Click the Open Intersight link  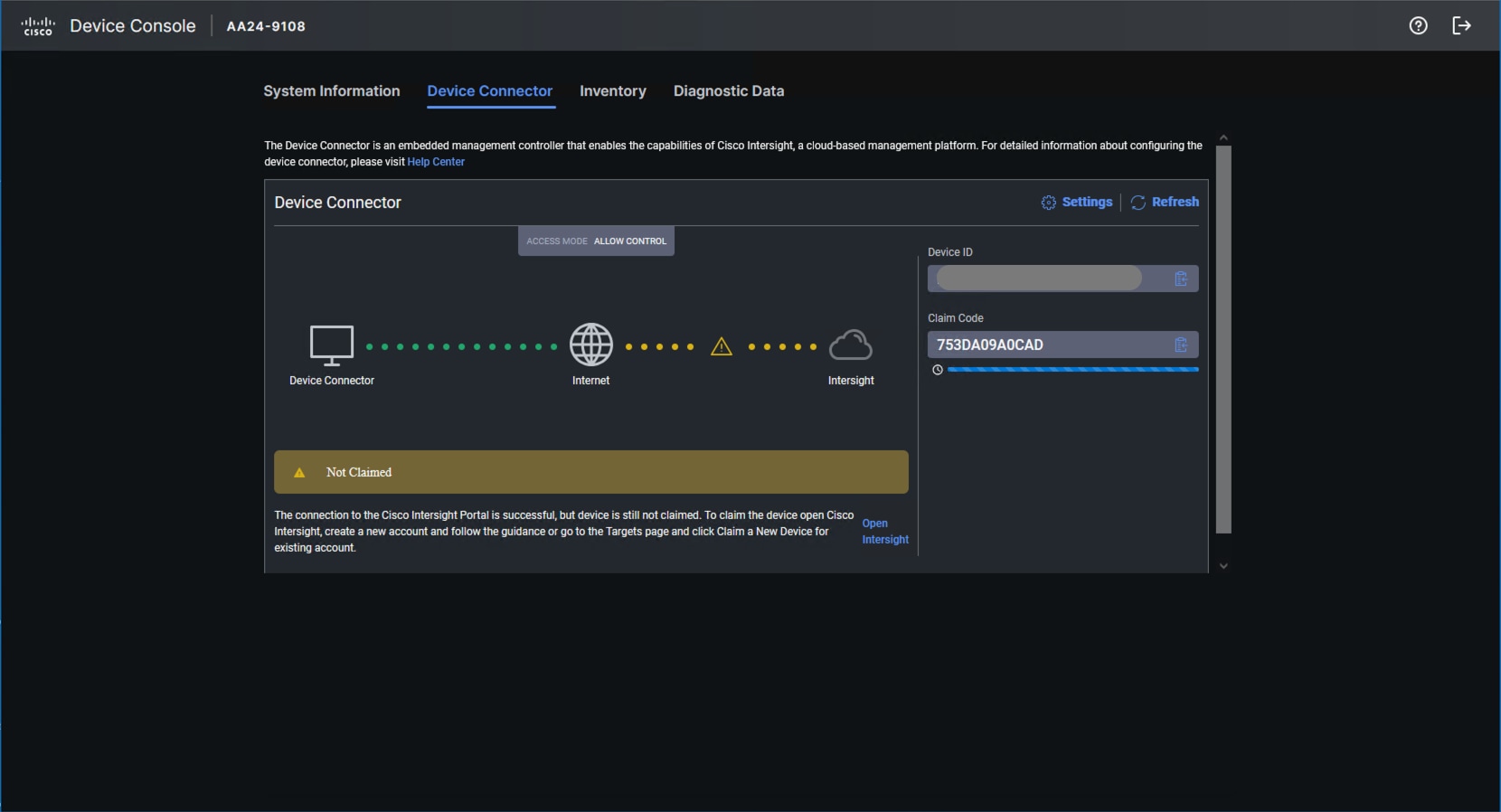pyautogui.click(x=885, y=532)
